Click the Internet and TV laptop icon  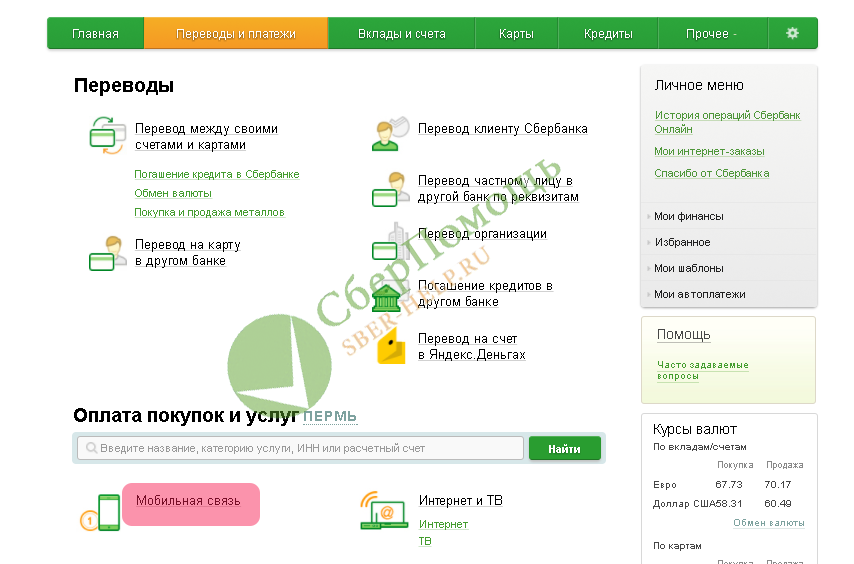tap(384, 510)
